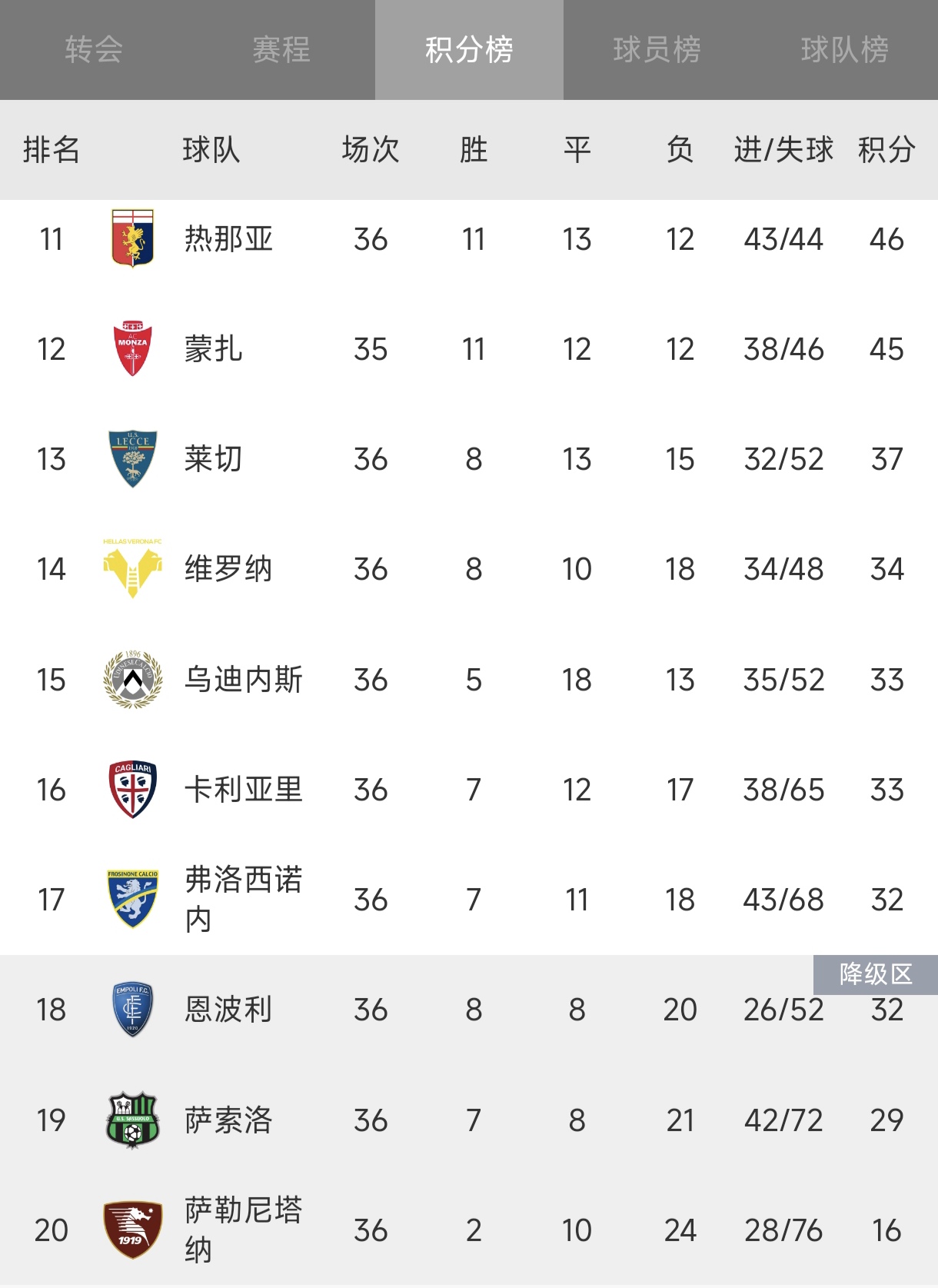Click the AC Monza crest icon
This screenshot has width=938, height=1288.
132,349
